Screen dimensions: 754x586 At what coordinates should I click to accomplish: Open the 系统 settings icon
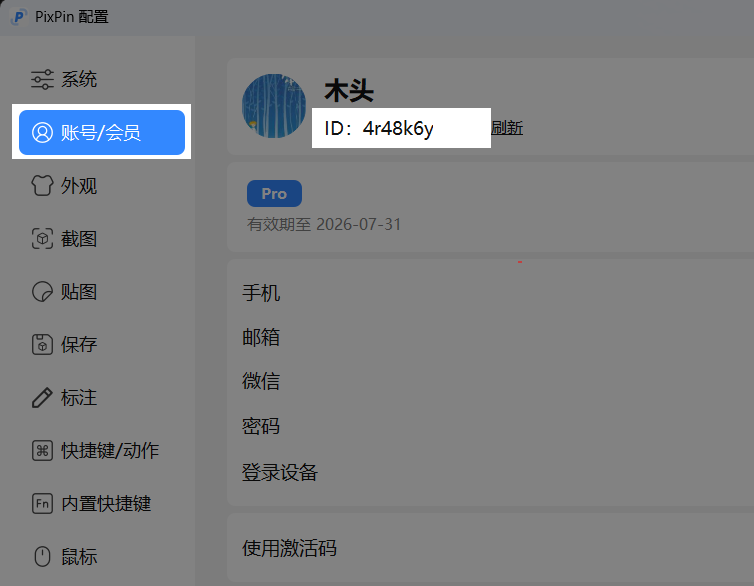(42, 79)
